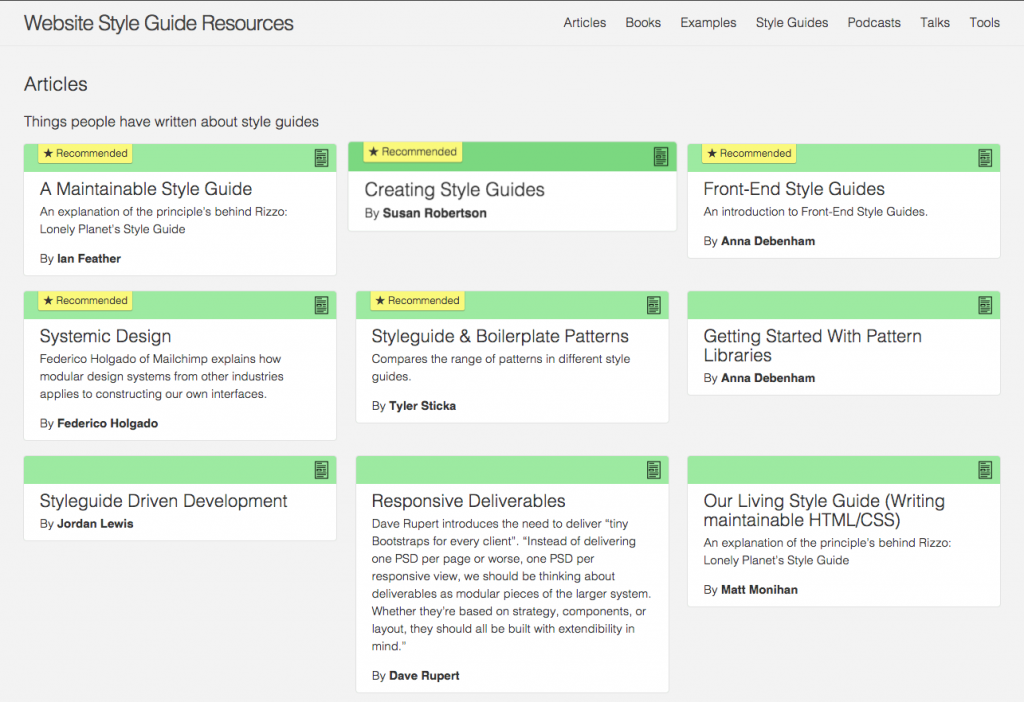
Task: Click the article icon on Systemic Design card
Action: tap(321, 305)
